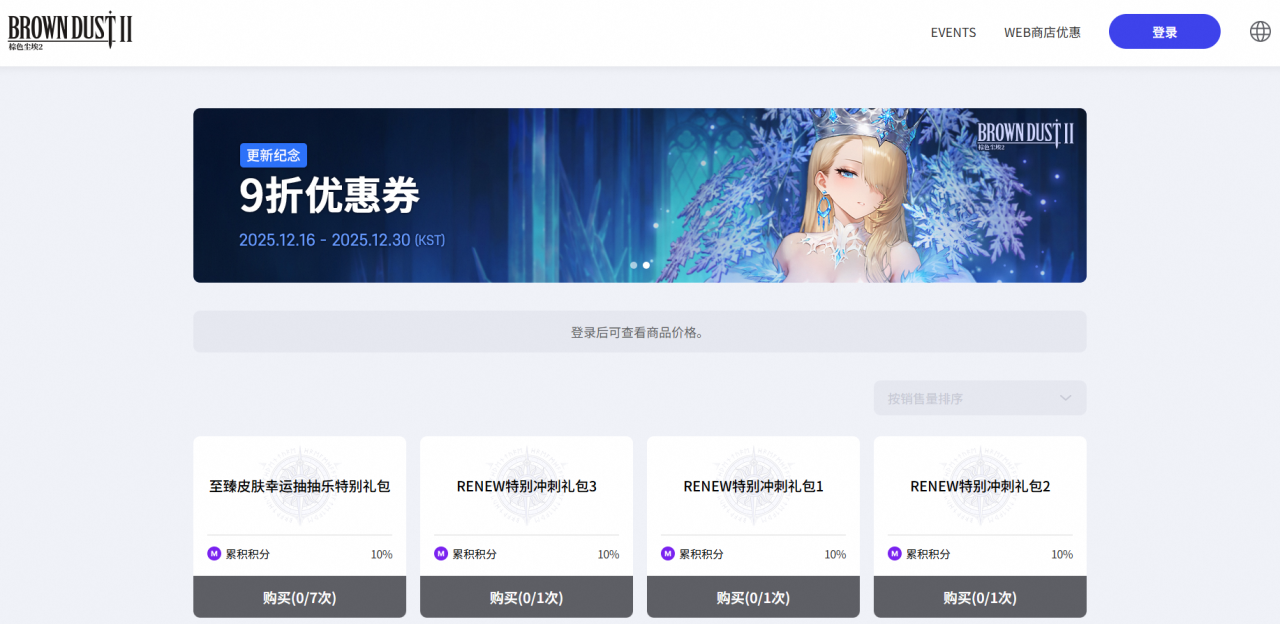Open the WEB商店优惠 menu item
This screenshot has width=1280, height=624.
1042,32
